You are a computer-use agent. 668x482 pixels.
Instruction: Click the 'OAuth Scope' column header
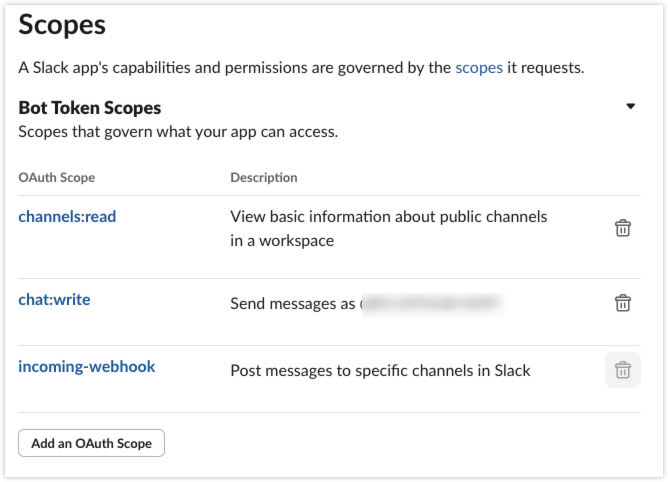click(x=57, y=177)
